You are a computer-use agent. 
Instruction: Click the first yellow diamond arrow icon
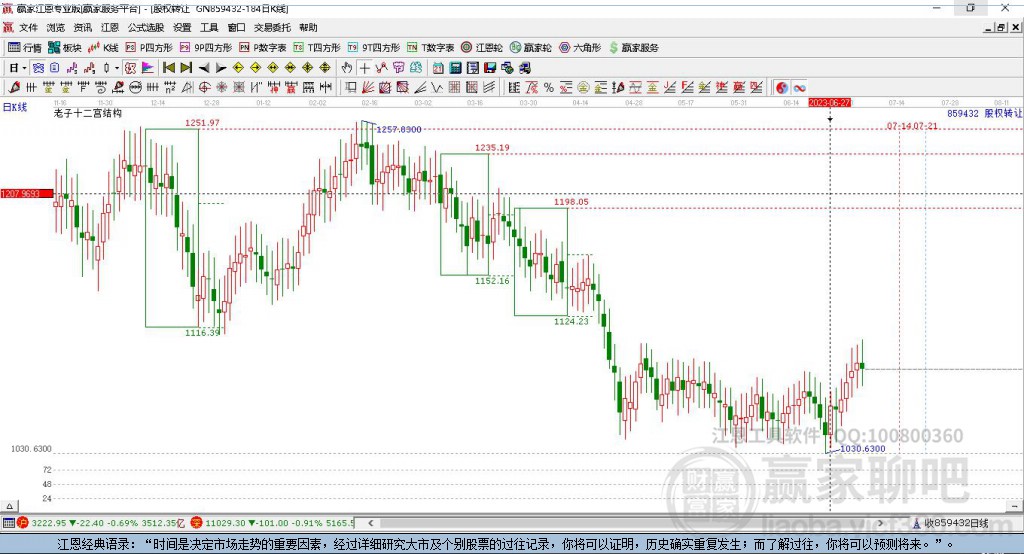(238, 68)
